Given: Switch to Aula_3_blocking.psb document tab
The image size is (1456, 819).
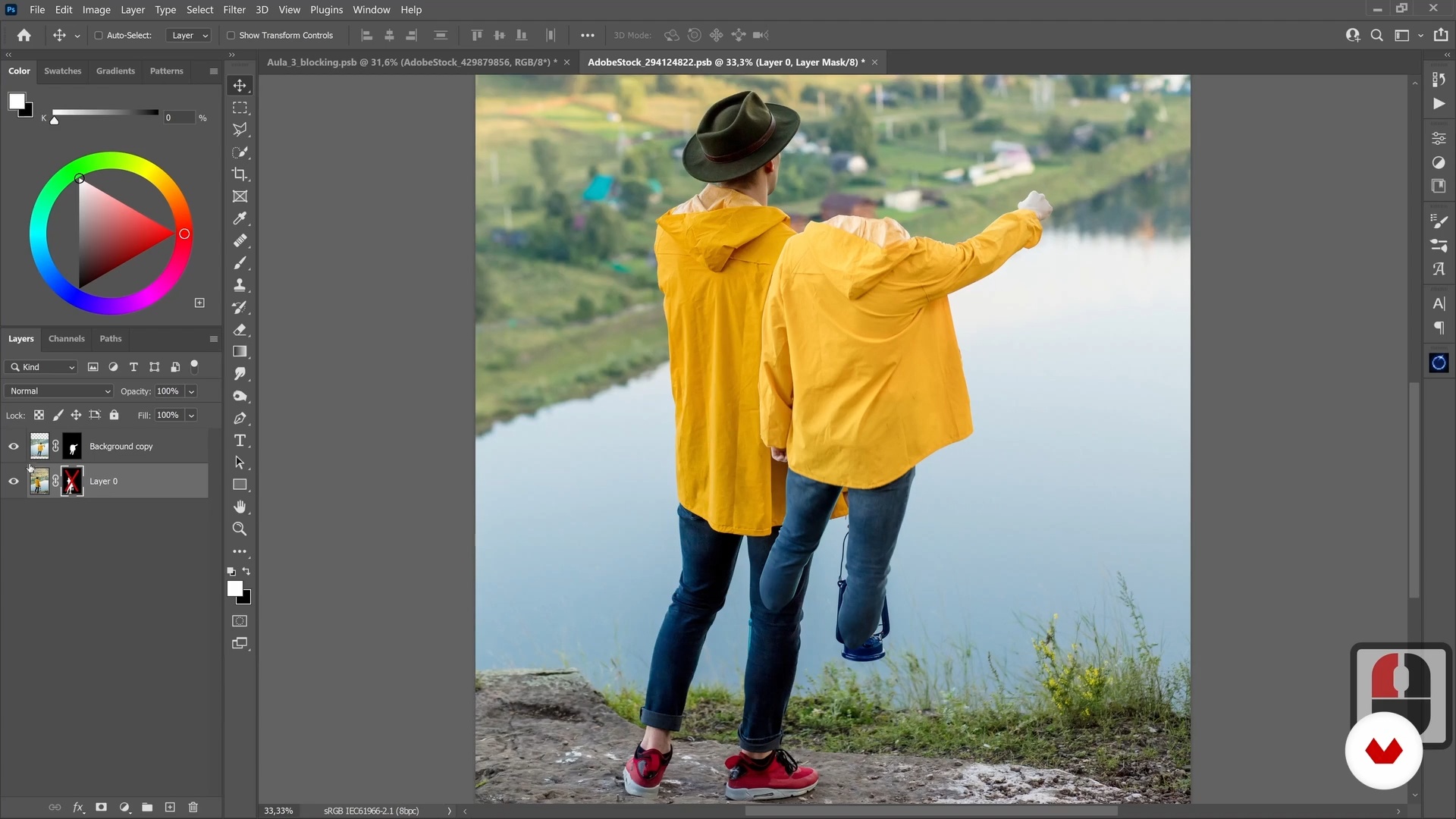Looking at the screenshot, I should pos(412,62).
